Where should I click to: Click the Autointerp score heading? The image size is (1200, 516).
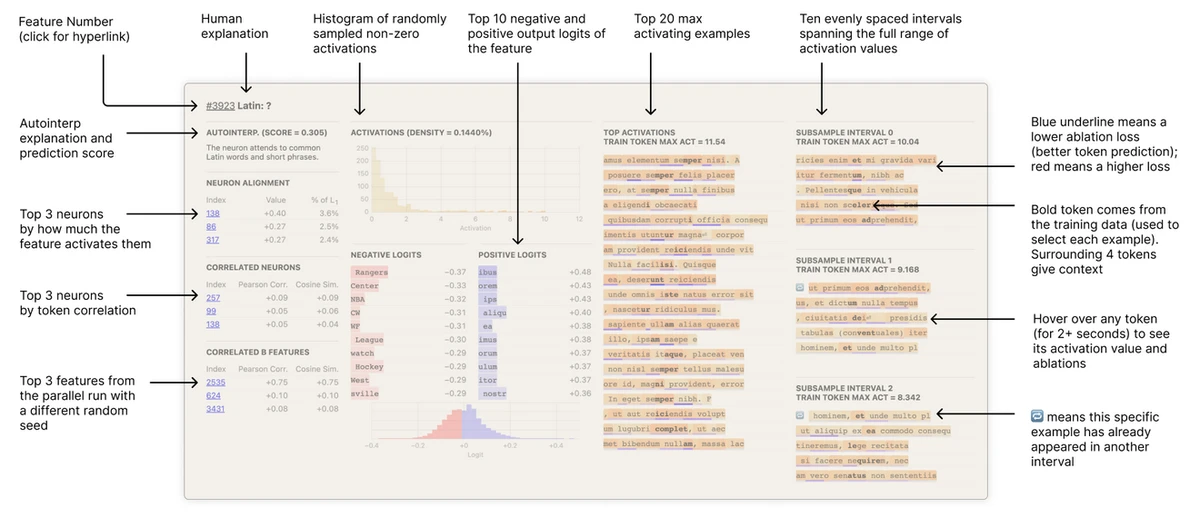click(x=267, y=132)
